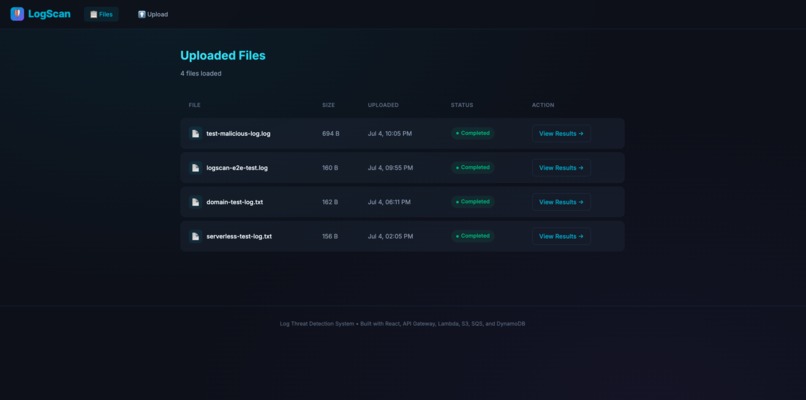This screenshot has height=400, width=806.
Task: Click the UPLOADED column header
Action: [383, 105]
